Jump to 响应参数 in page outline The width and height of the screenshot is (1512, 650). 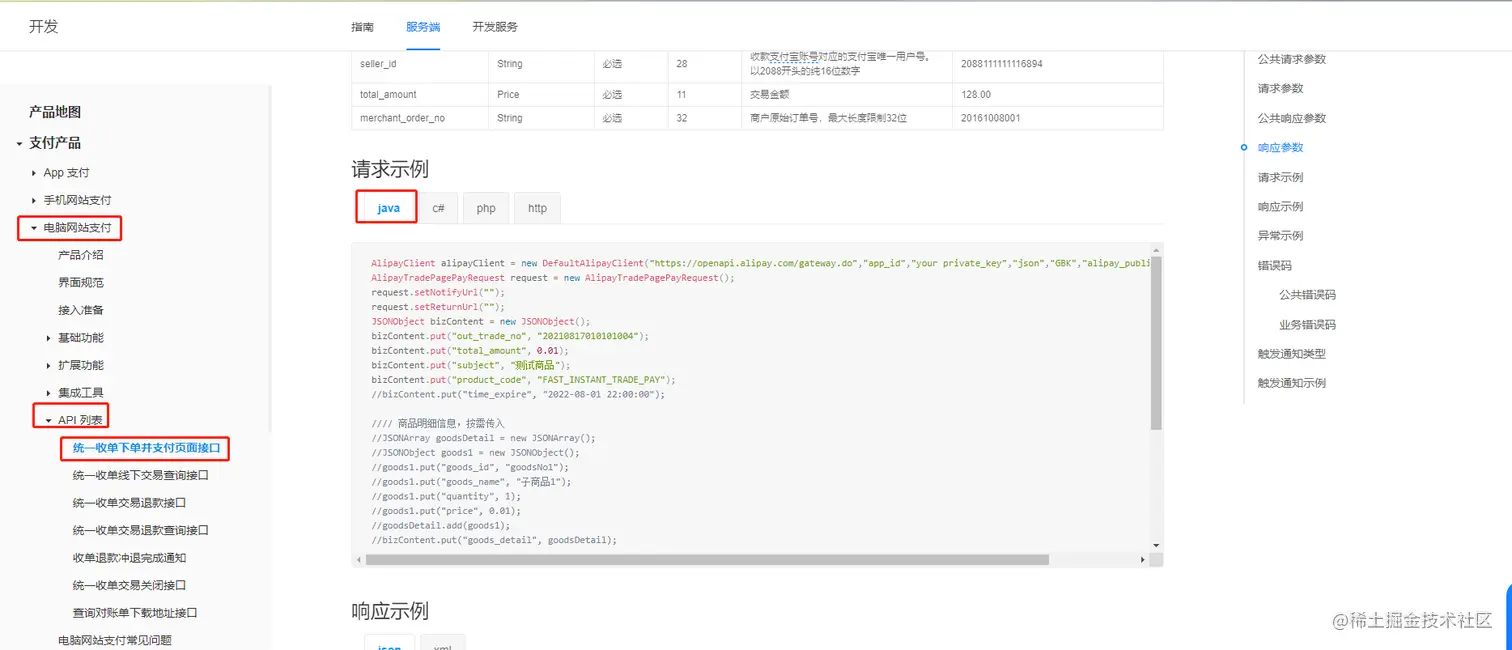click(1281, 147)
